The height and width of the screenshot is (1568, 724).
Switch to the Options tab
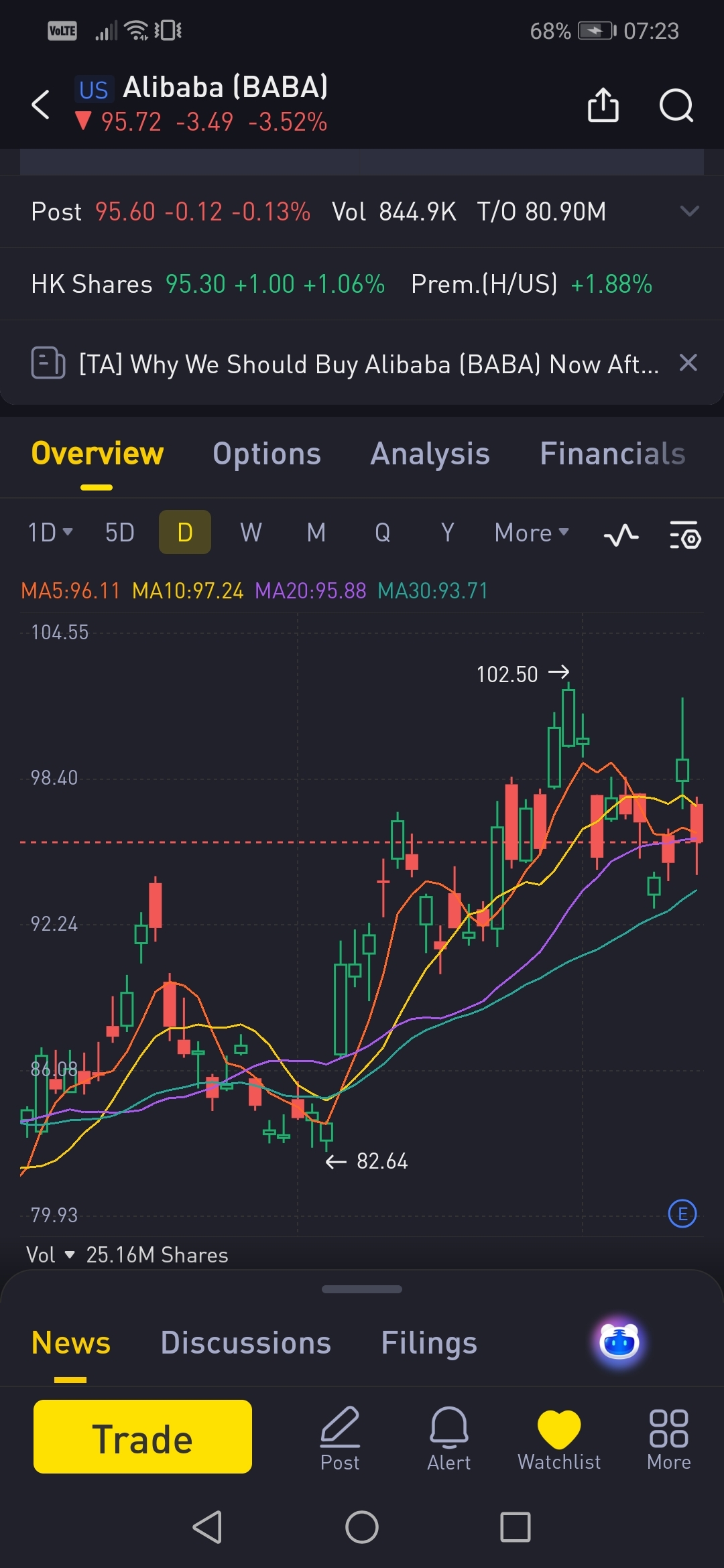coord(267,454)
